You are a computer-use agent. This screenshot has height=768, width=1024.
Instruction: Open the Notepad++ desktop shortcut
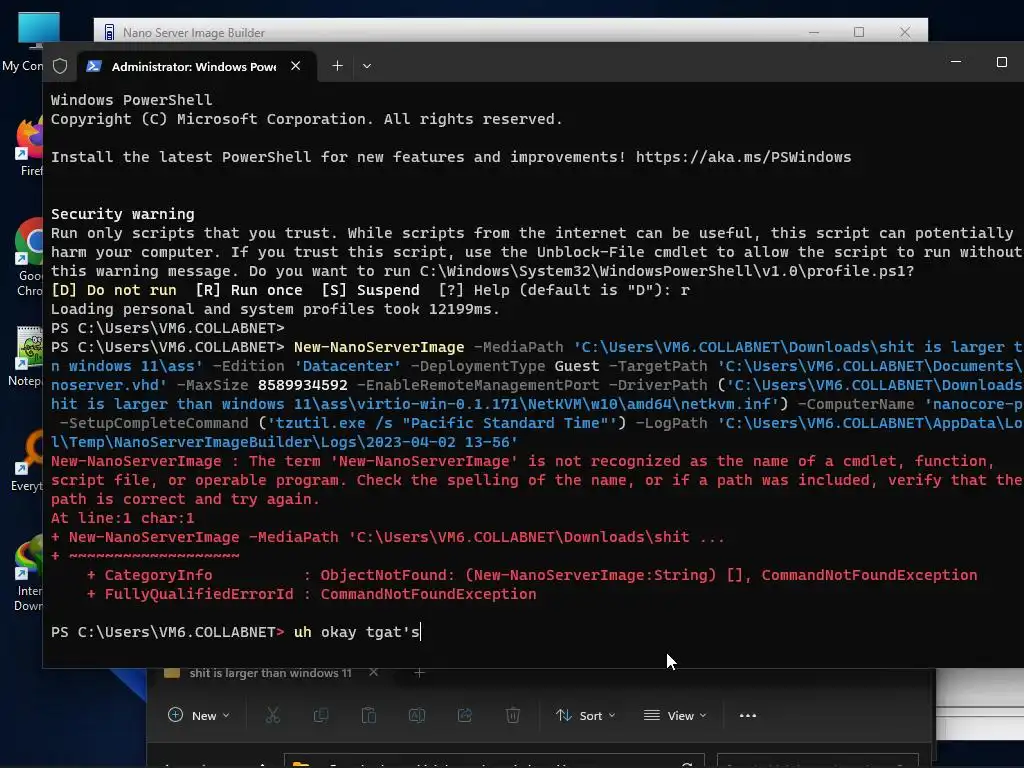click(26, 356)
